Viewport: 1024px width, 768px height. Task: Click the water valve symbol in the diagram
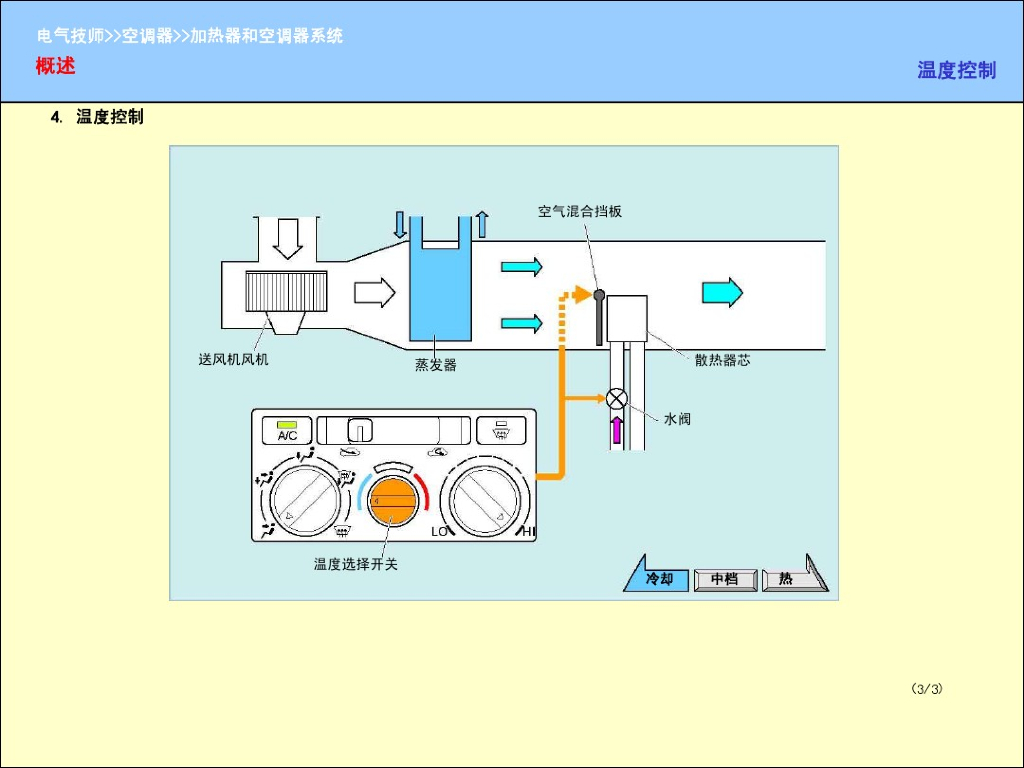tap(618, 399)
